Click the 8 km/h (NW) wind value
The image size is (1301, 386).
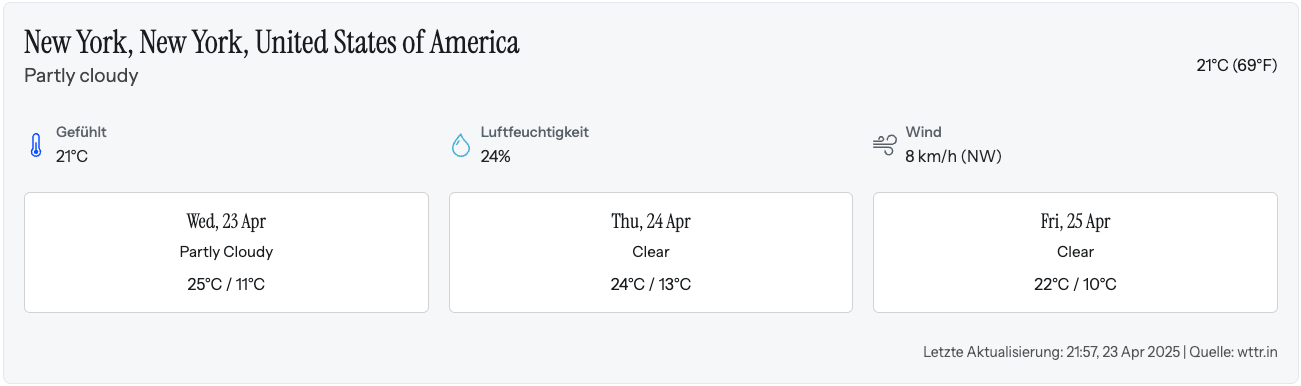953,157
